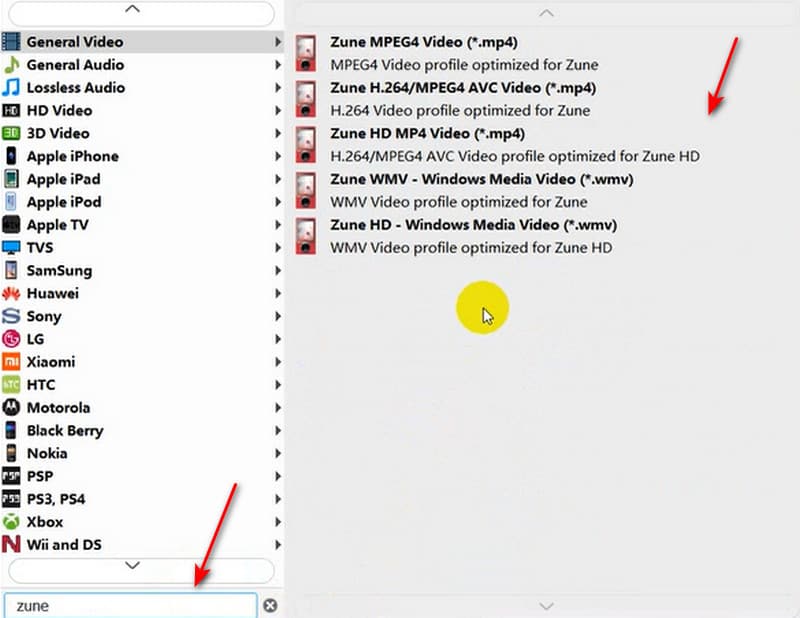Open the PSP category
This screenshot has height=618, width=800.
[x=142, y=476]
